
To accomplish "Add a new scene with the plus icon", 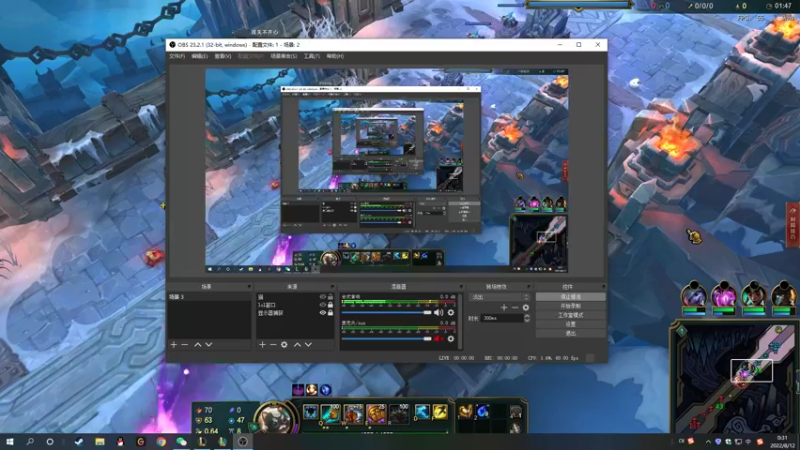I will pos(173,345).
